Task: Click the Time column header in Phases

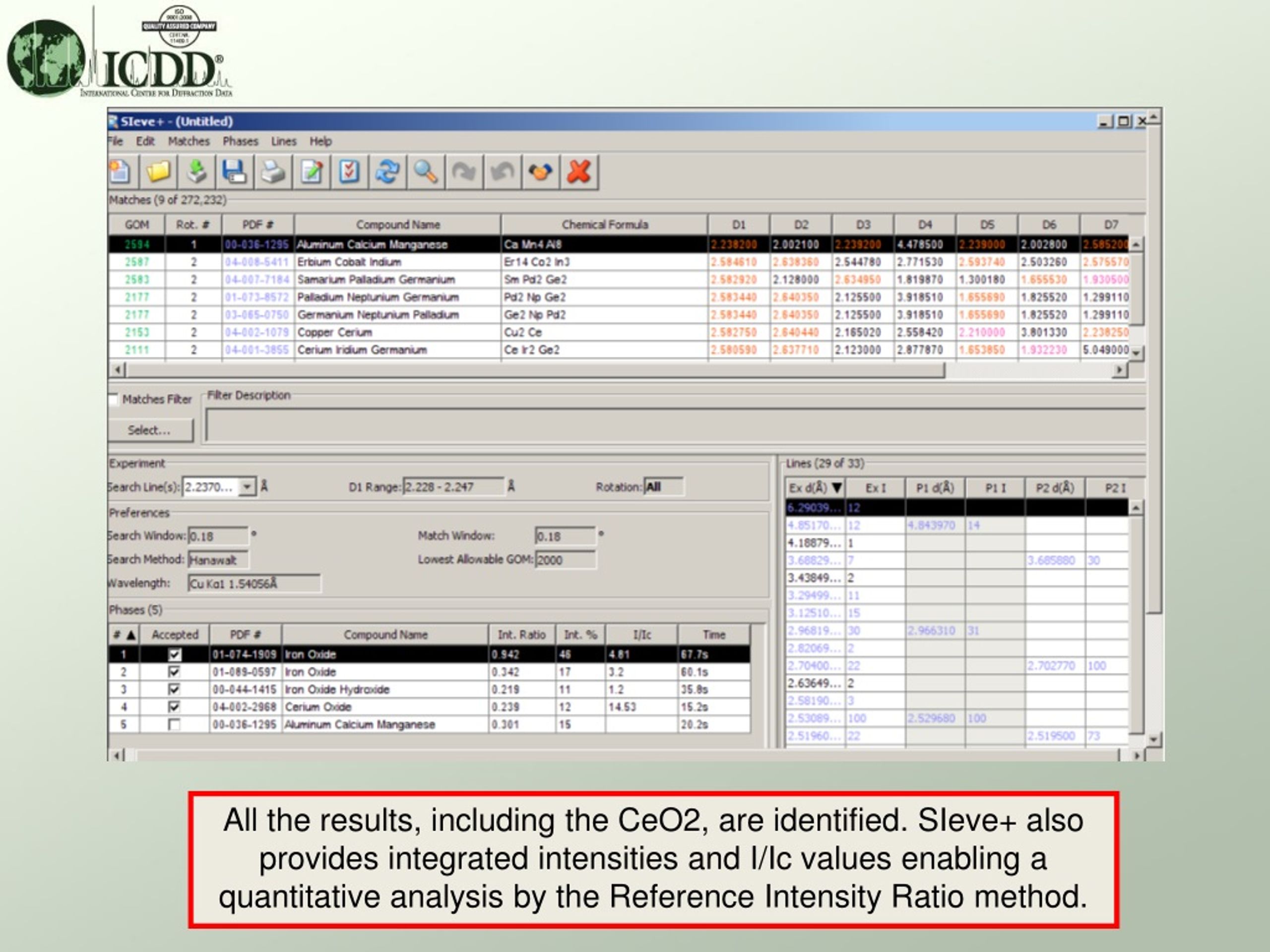Action: pos(714,635)
